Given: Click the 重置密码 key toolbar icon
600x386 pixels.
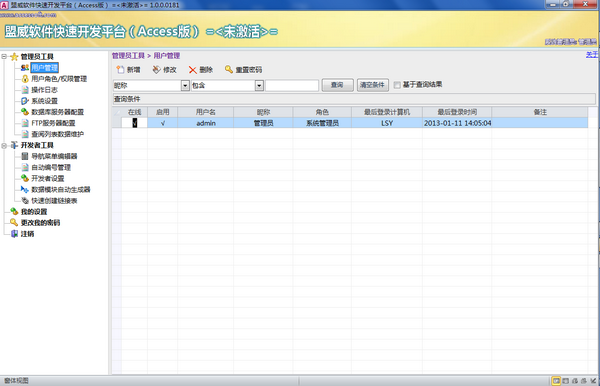Looking at the screenshot, I should coord(229,69).
